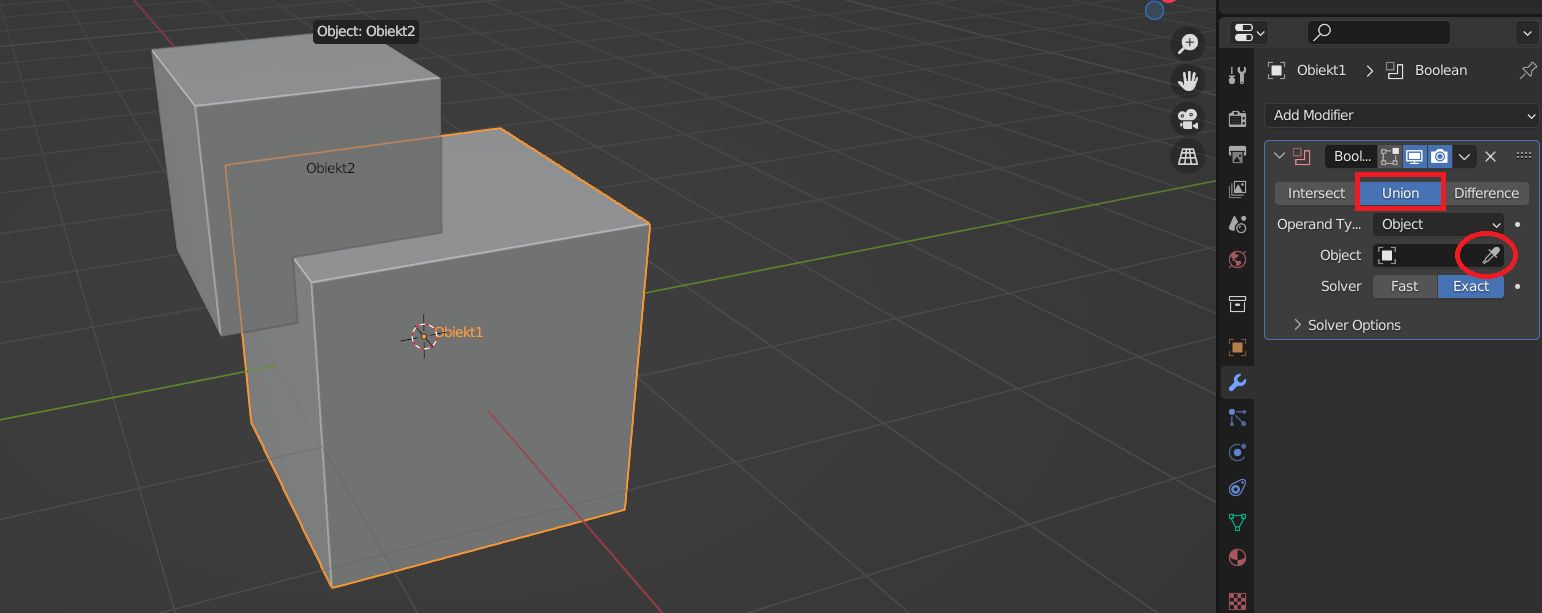Toggle modifier display in Edit Mode
This screenshot has width=1542, height=613.
pyautogui.click(x=1389, y=156)
